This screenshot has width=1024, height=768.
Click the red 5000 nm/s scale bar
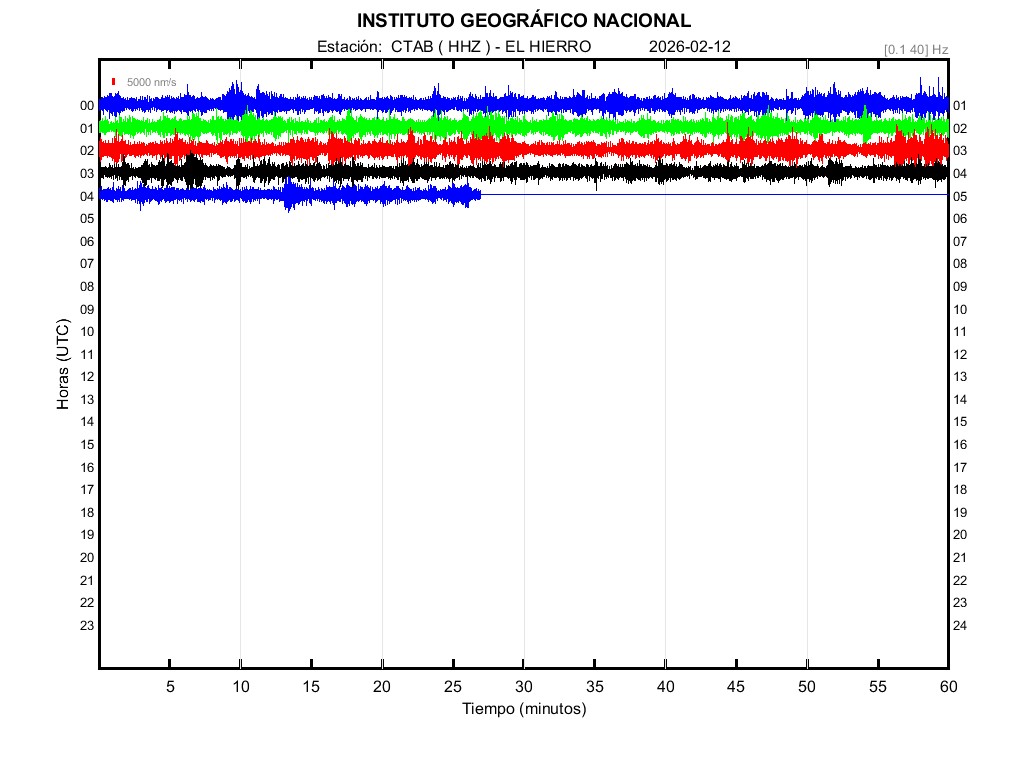point(115,81)
